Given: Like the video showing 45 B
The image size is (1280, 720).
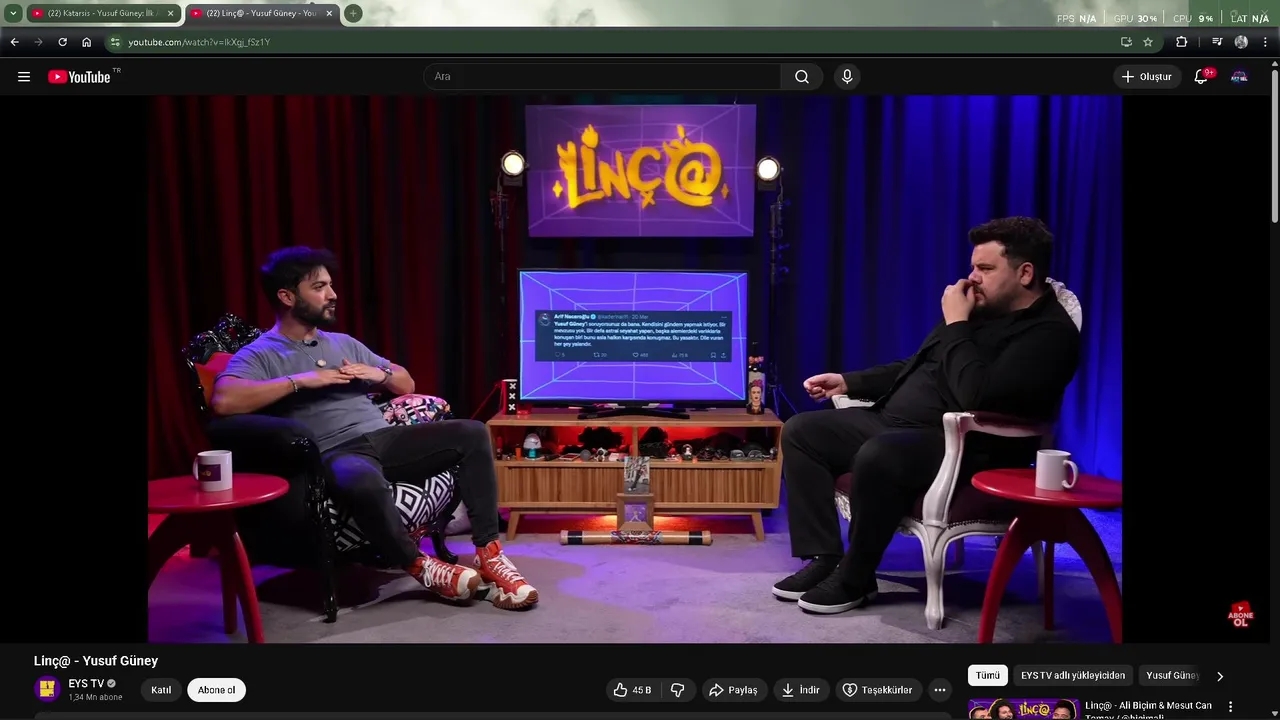Looking at the screenshot, I should click(x=633, y=690).
